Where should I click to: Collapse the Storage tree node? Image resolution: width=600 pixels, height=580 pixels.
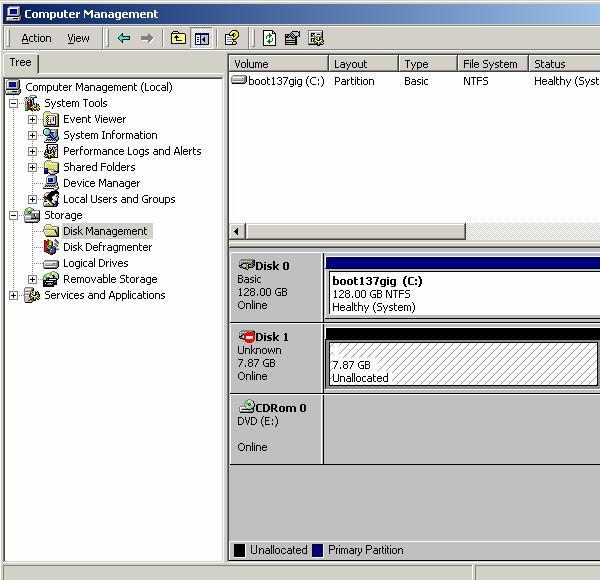pos(13,215)
